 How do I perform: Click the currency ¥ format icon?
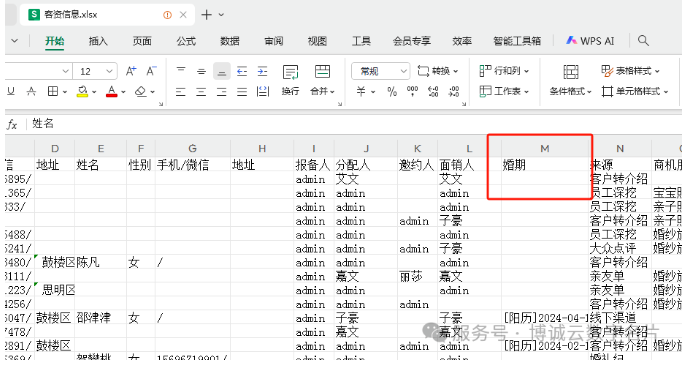pos(361,91)
